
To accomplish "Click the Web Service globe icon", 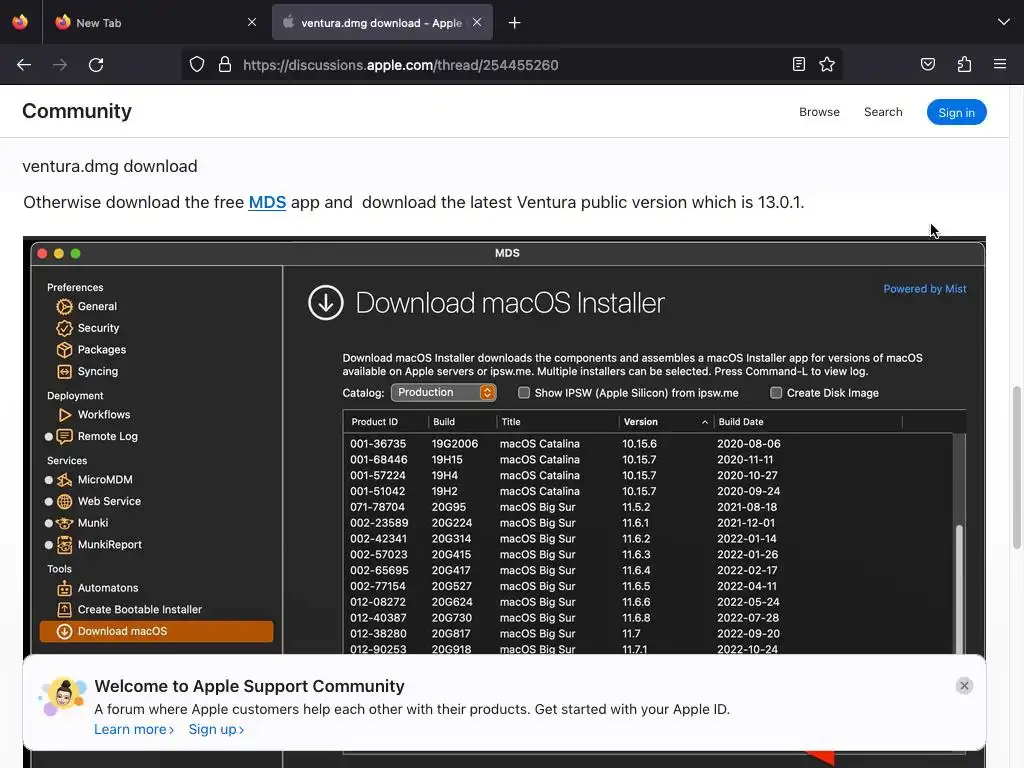I will (64, 502).
